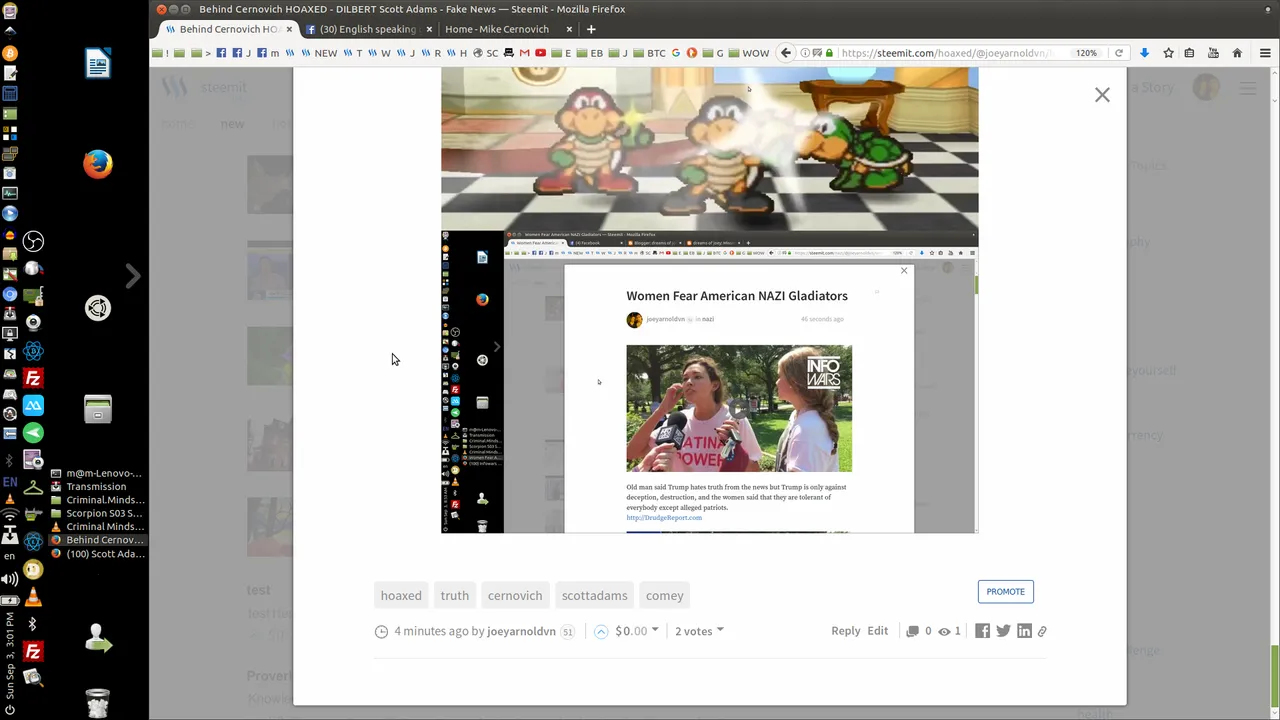Open OBS Studio from the left panel
The width and height of the screenshot is (1280, 720).
click(33, 241)
